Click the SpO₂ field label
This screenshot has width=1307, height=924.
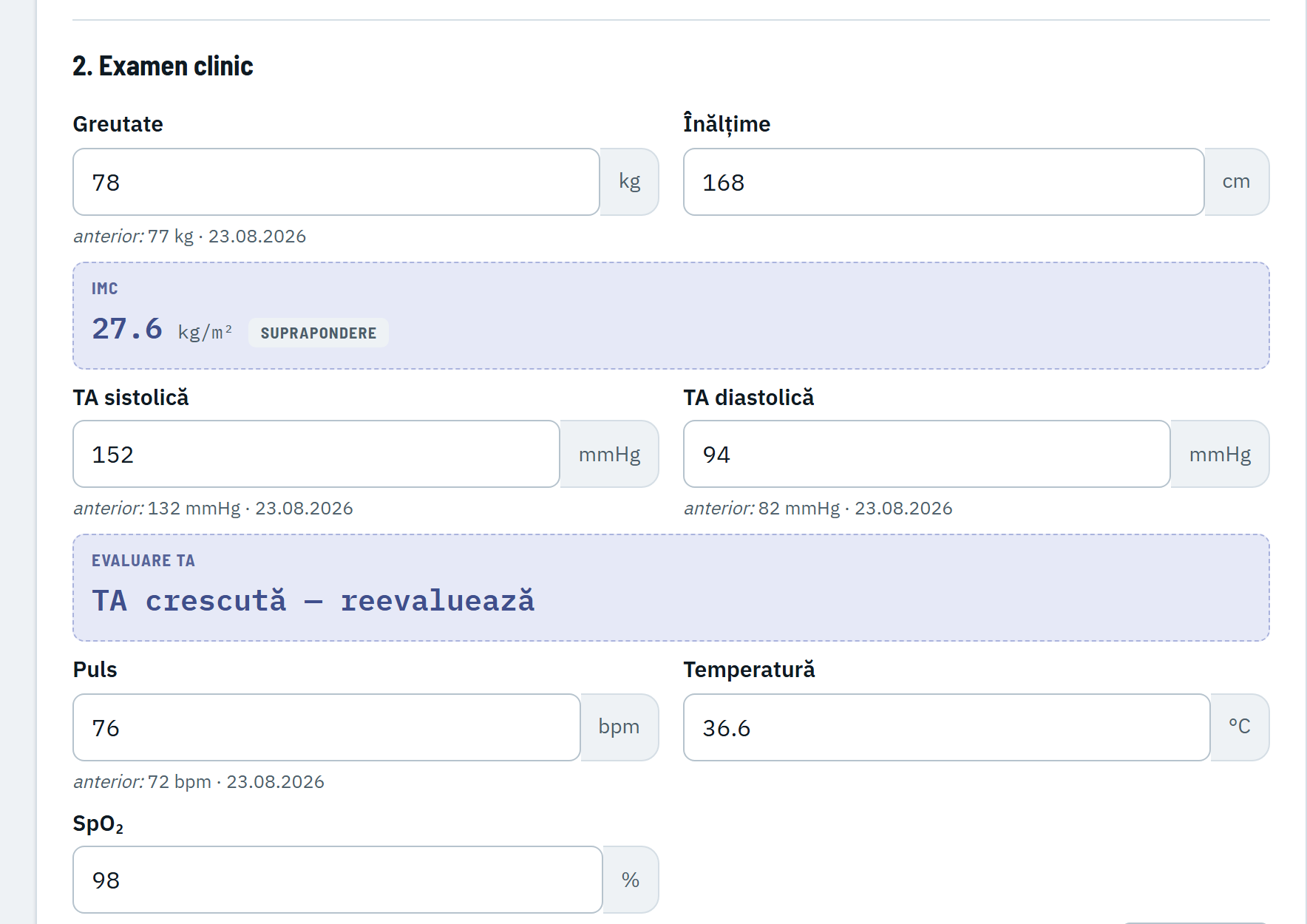(x=98, y=823)
